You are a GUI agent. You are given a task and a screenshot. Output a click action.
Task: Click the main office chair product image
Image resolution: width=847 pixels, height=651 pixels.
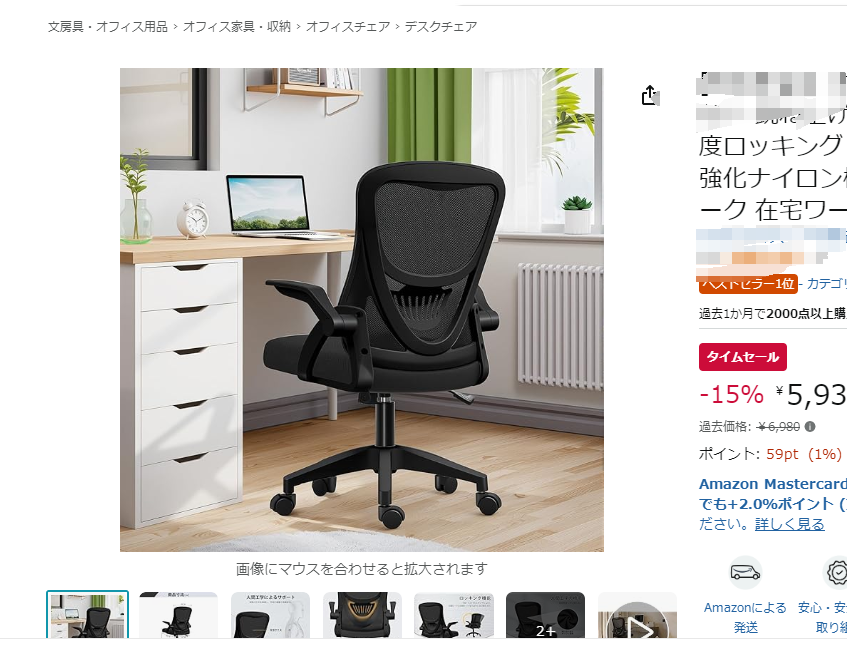coord(361,310)
